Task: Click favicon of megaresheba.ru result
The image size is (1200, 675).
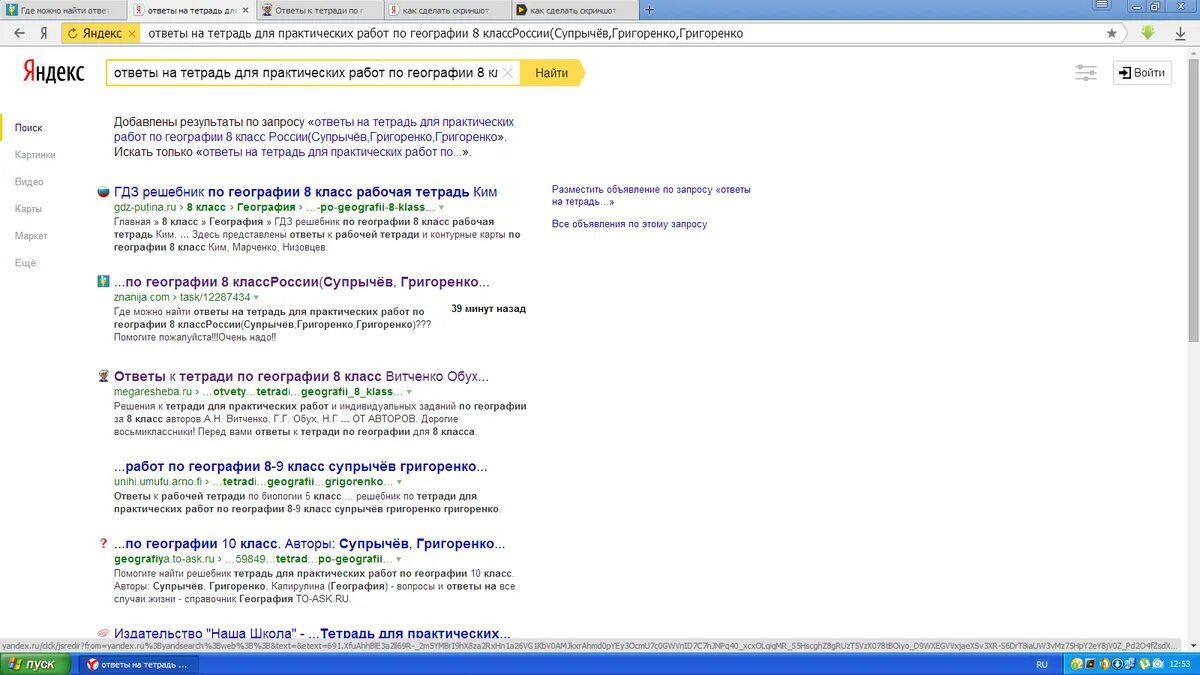Action: pyautogui.click(x=102, y=376)
